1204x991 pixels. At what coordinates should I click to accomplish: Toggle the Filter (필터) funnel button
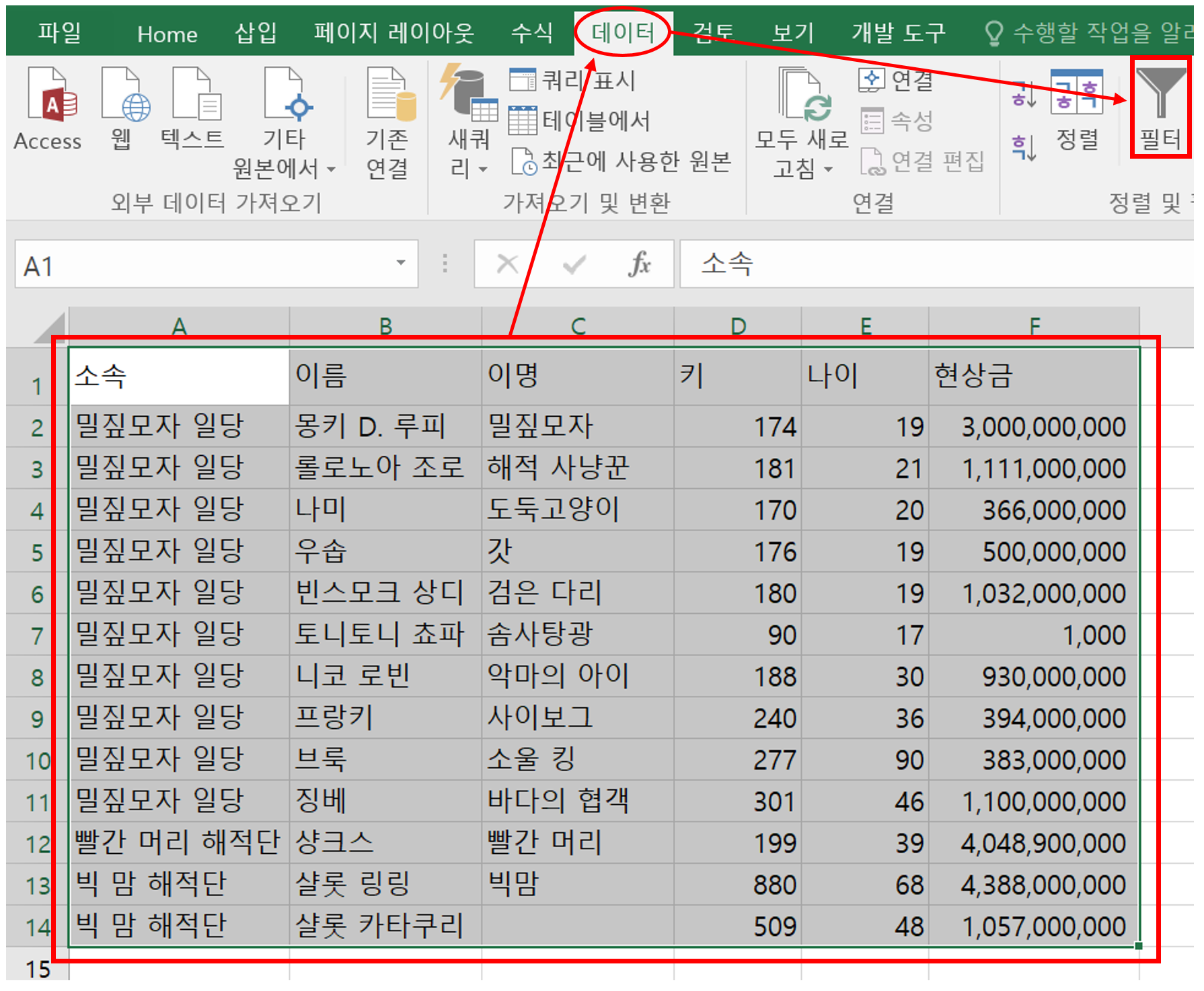(x=1160, y=108)
